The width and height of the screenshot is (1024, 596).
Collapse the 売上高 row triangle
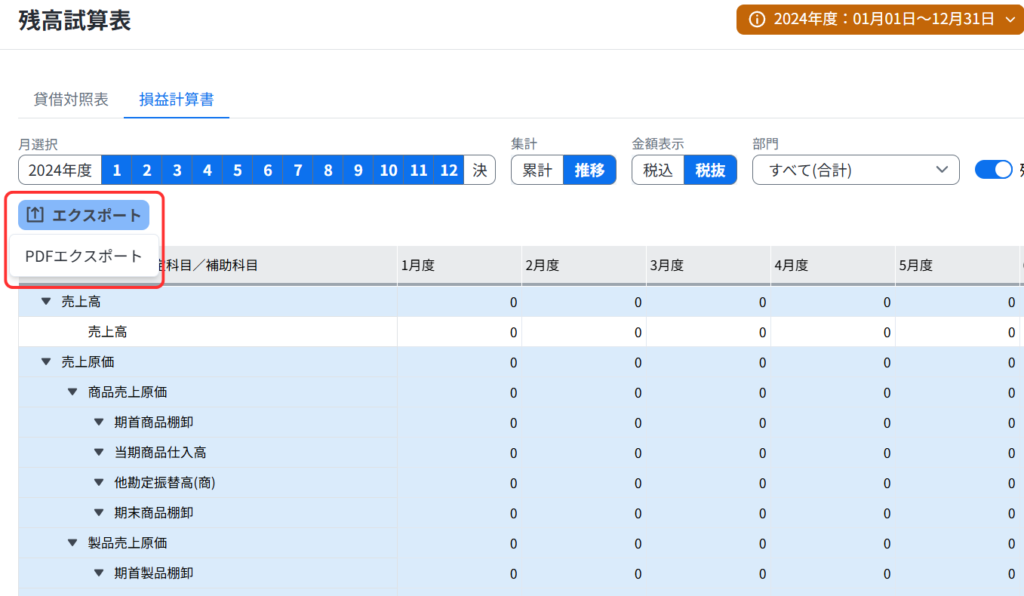pyautogui.click(x=46, y=301)
